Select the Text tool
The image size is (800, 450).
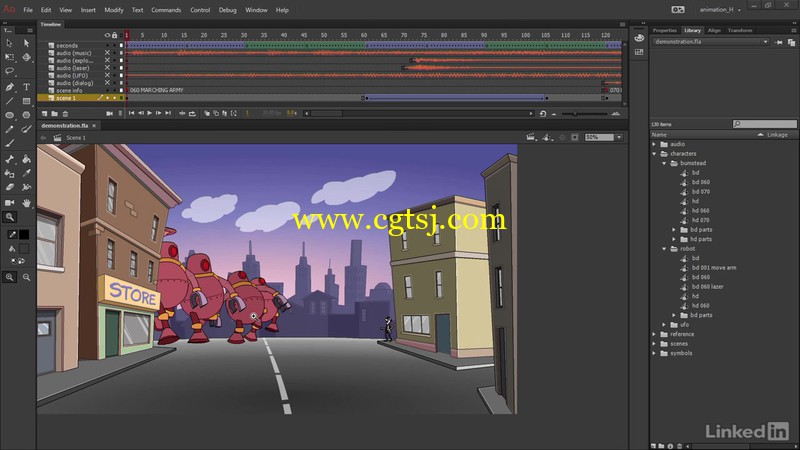pos(26,87)
